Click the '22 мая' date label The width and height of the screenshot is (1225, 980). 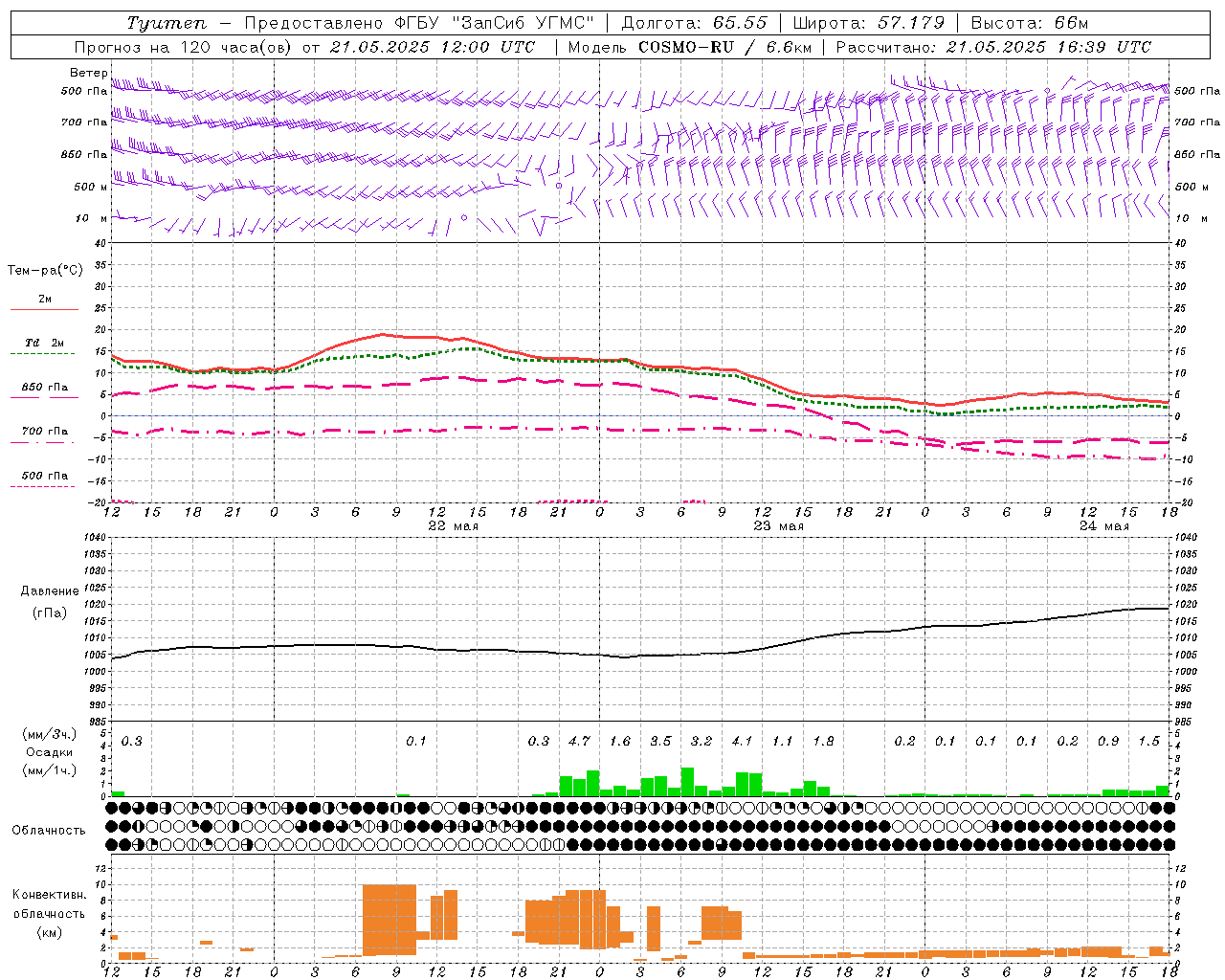(x=454, y=526)
